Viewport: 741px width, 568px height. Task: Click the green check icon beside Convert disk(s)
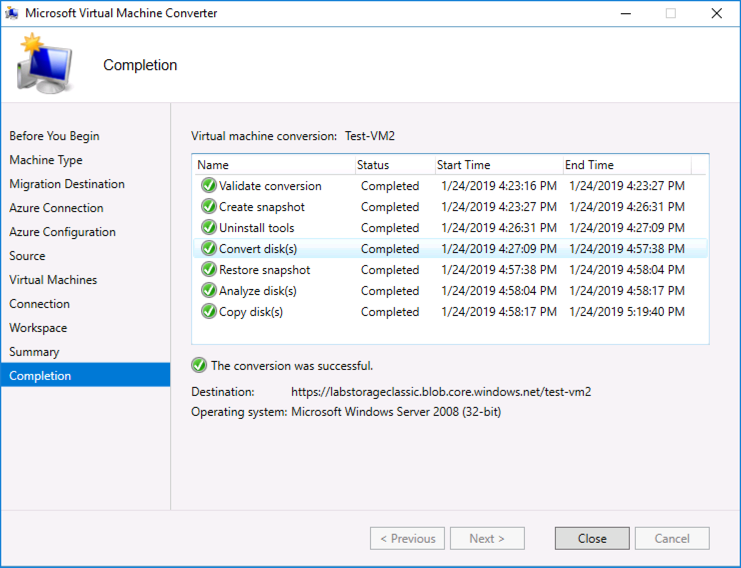(208, 249)
